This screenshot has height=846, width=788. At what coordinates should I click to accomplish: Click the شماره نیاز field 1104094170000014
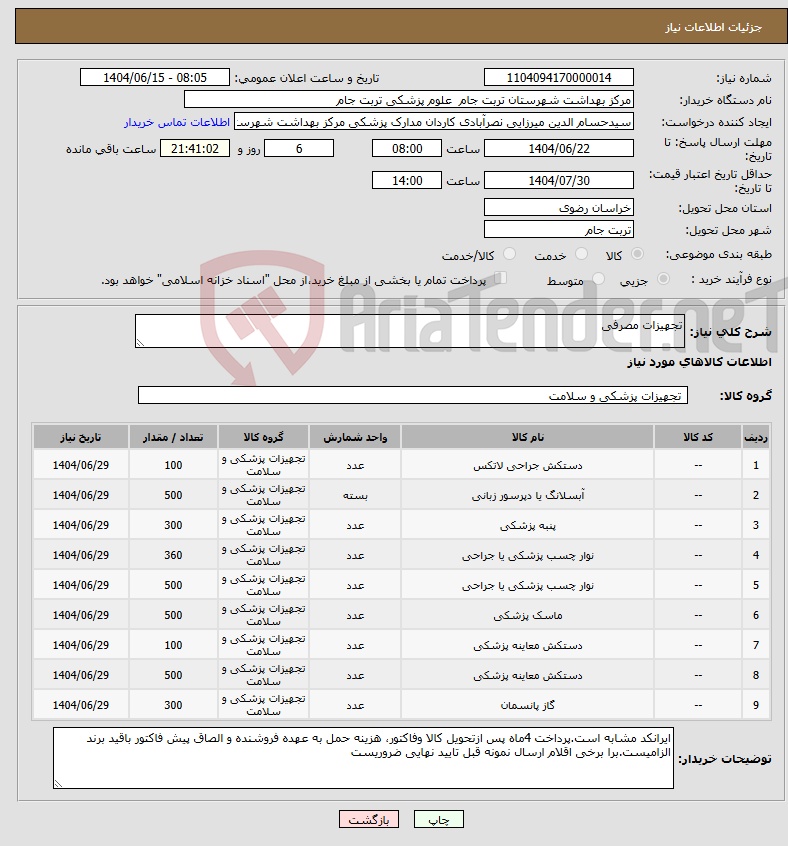pyautogui.click(x=559, y=78)
